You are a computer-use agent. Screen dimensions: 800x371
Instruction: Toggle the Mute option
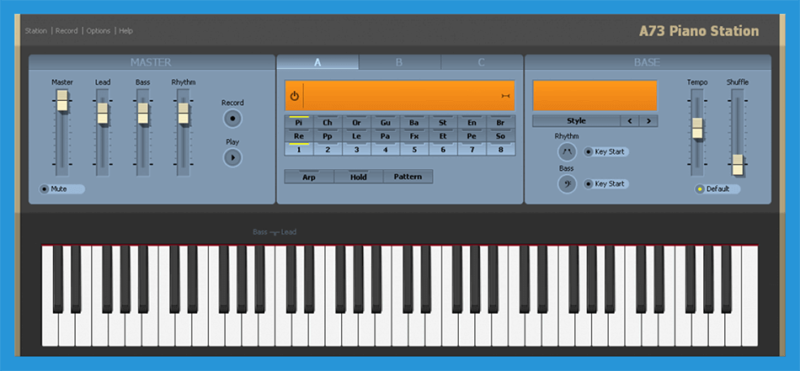[x=62, y=189]
